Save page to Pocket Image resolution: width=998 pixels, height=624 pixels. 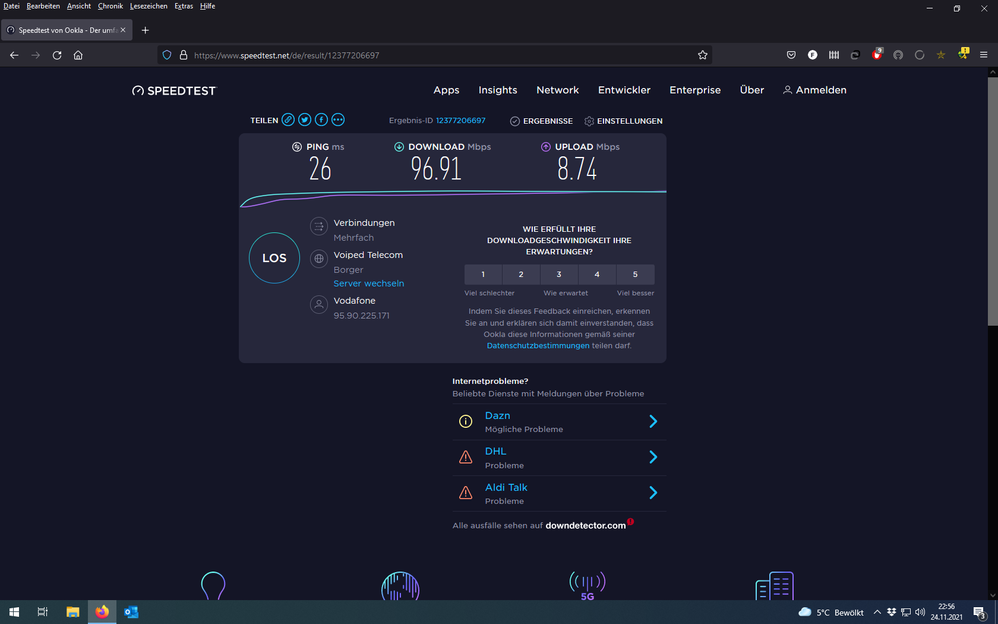(x=791, y=55)
